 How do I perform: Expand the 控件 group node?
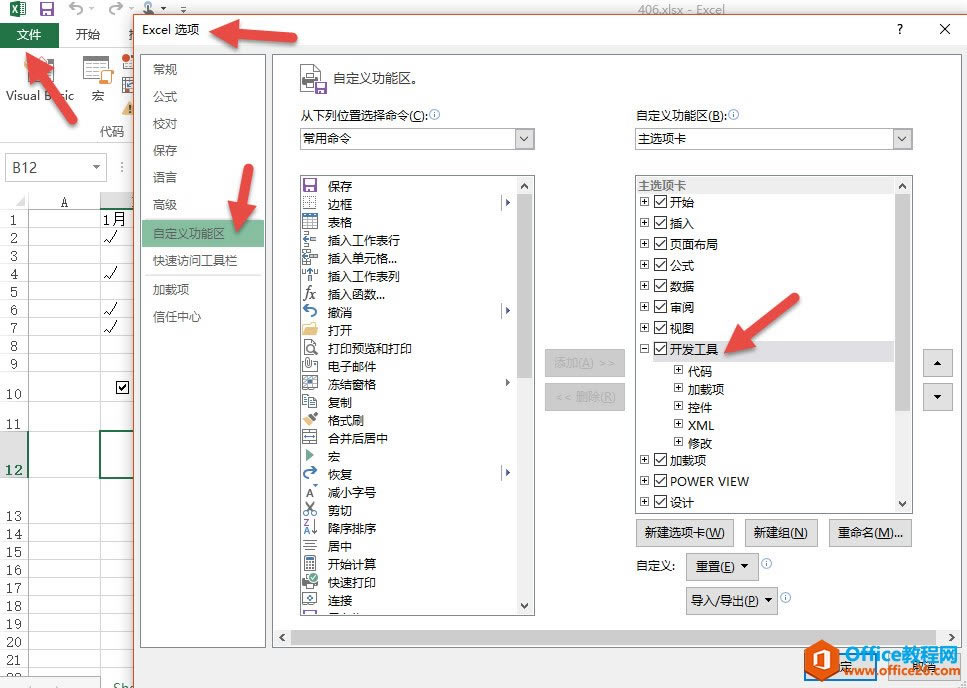678,406
